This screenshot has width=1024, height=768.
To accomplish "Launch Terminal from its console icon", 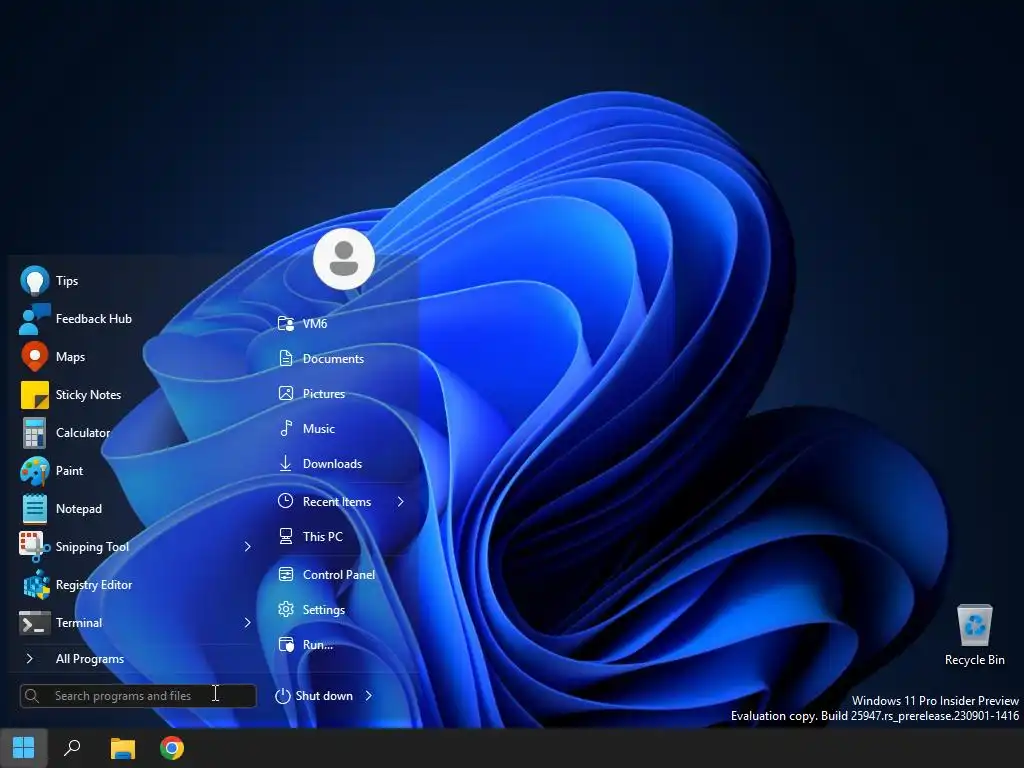I will coord(35,622).
